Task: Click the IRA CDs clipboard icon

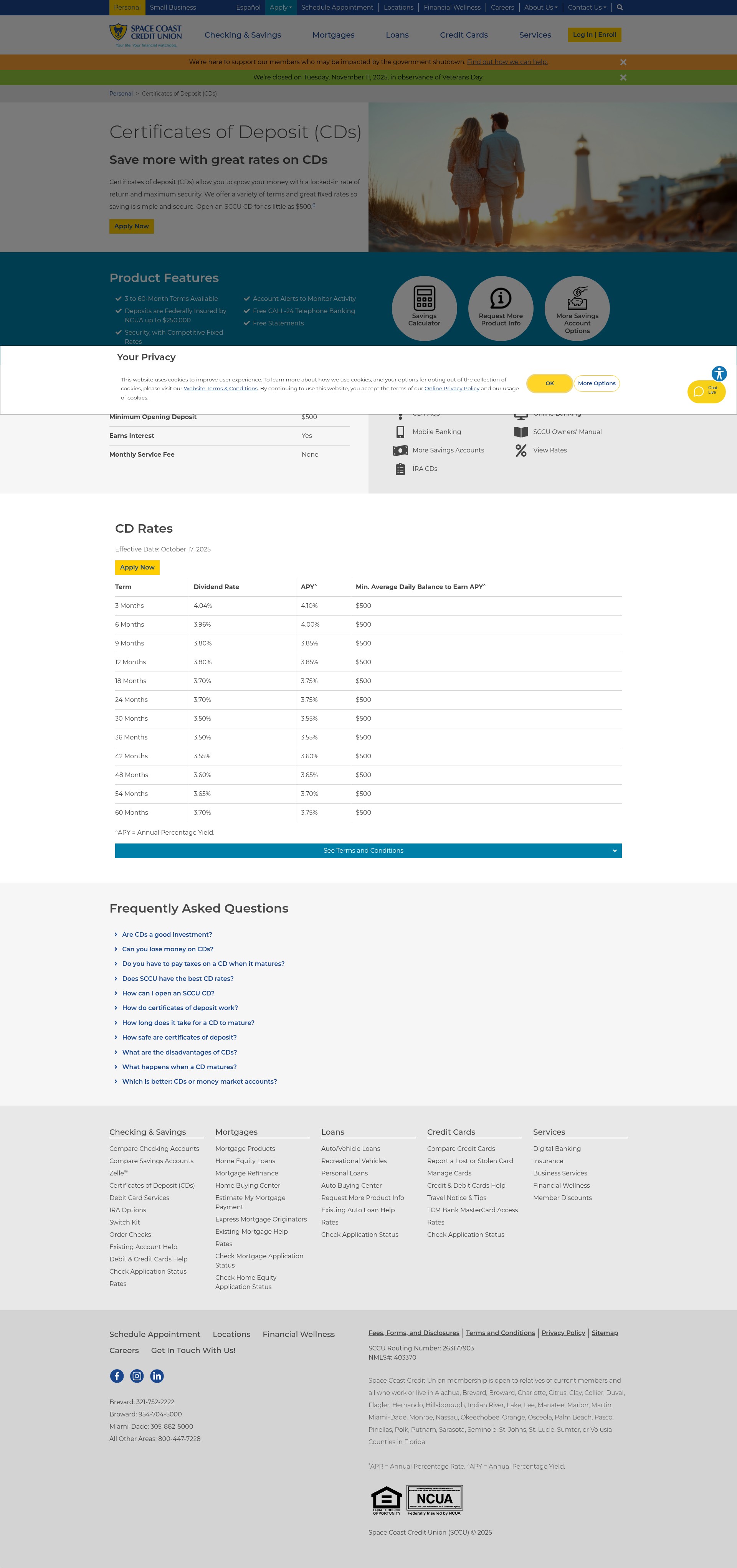Action: click(400, 469)
